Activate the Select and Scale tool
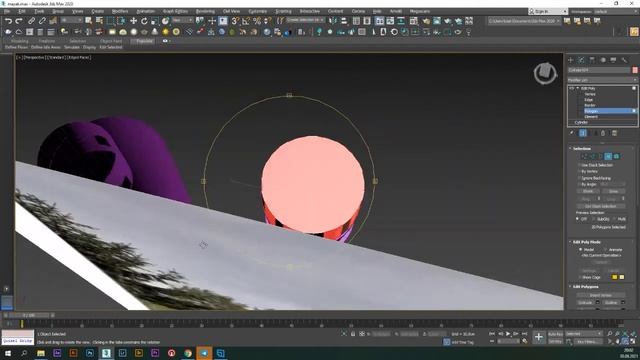The width and height of the screenshot is (640, 360). pos(155,21)
